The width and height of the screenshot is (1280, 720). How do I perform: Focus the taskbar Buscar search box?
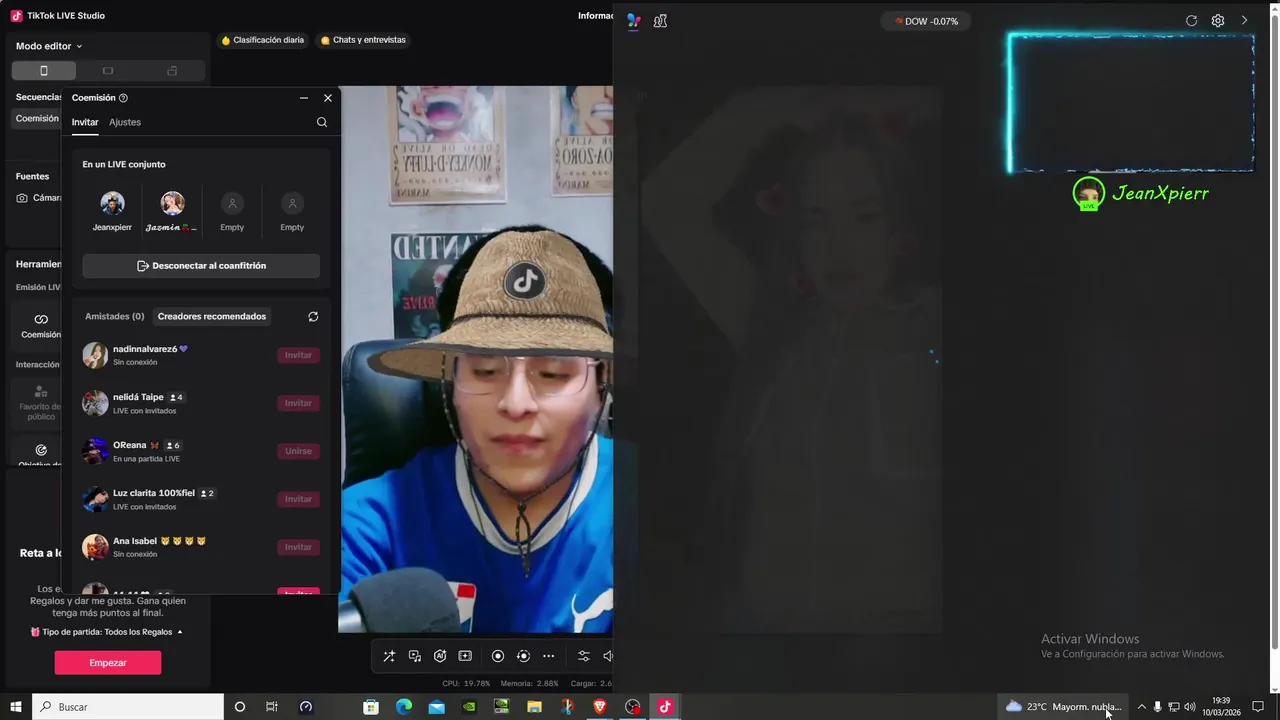[x=128, y=707]
